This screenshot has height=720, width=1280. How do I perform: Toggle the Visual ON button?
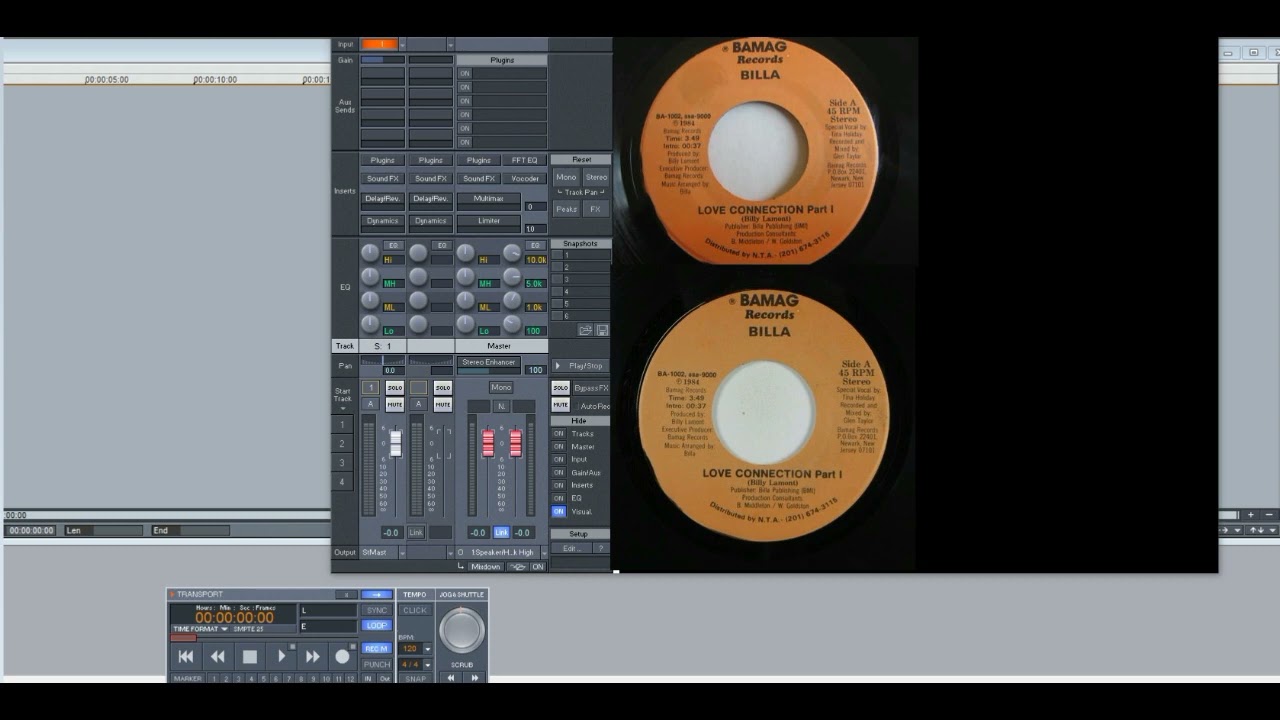pos(559,511)
